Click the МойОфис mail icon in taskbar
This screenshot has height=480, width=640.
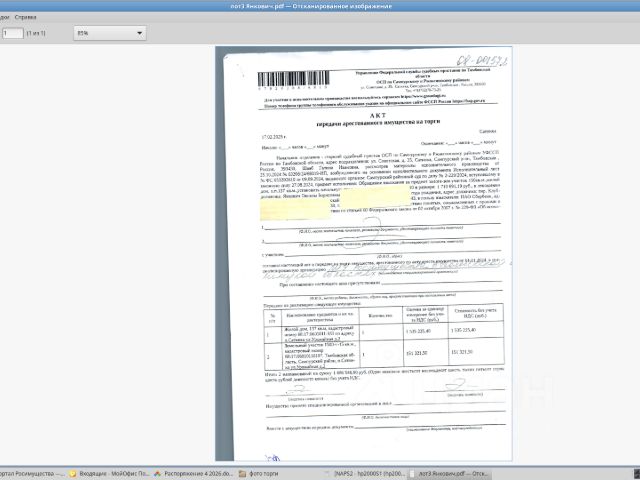click(73, 473)
